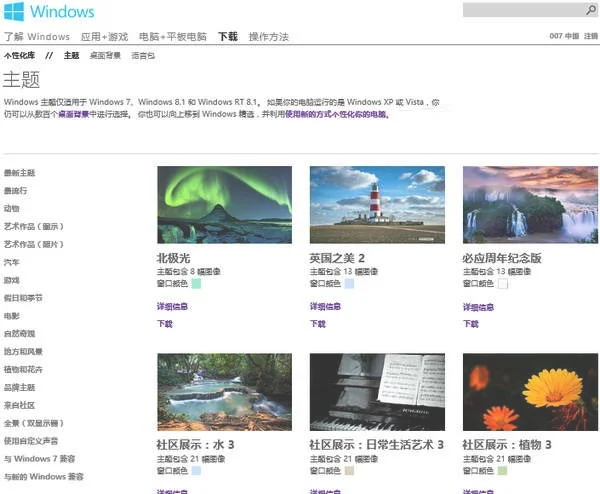Switch to 桌面背景 sub-tab
Viewport: 600px width, 494px height.
click(x=105, y=55)
